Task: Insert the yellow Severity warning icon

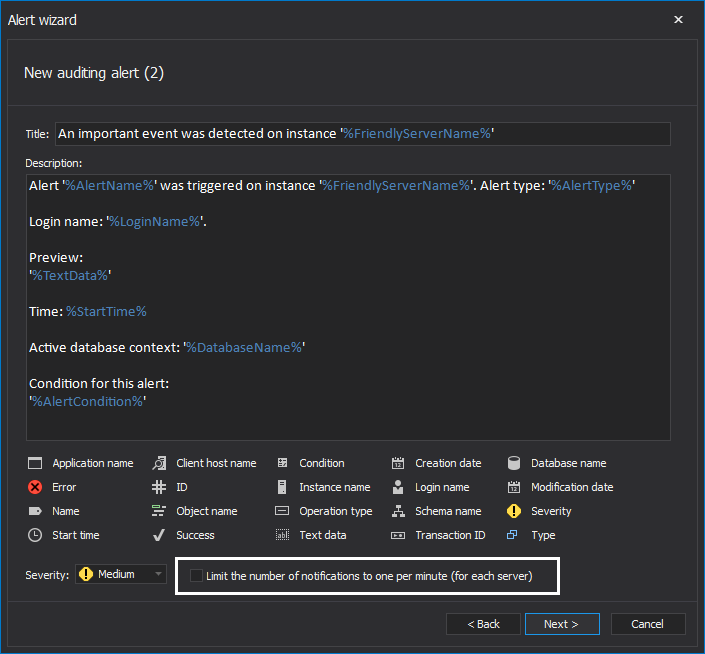Action: (513, 511)
